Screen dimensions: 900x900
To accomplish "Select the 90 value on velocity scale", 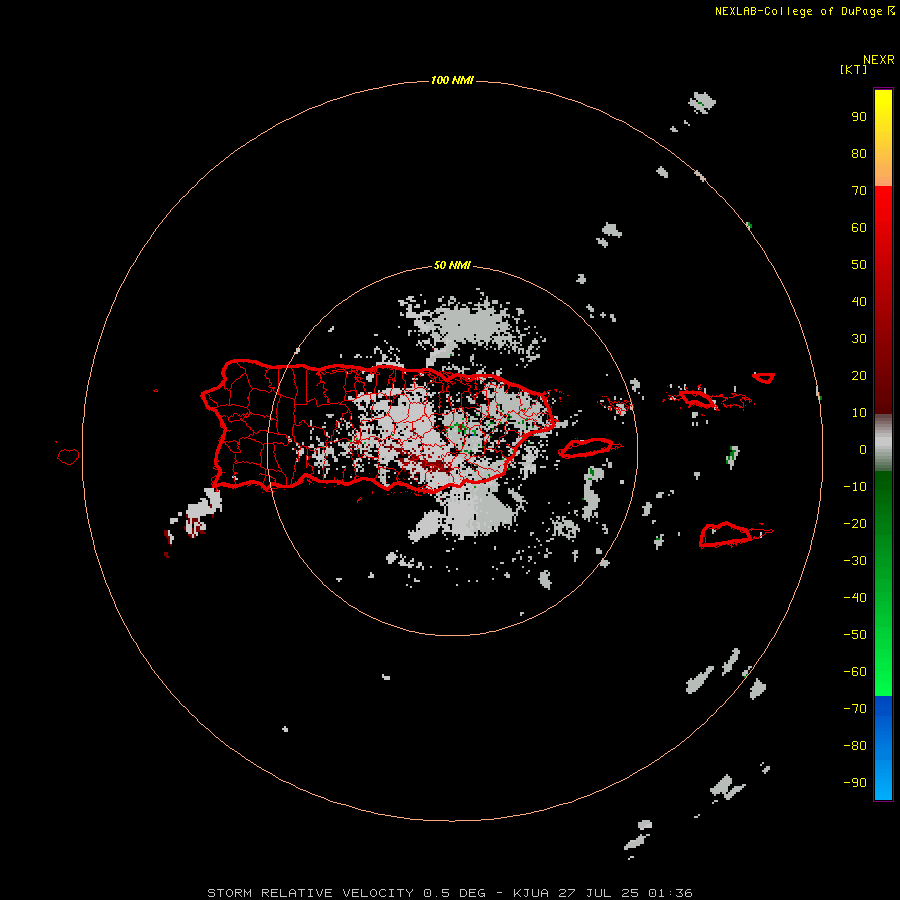I will 859,117.
